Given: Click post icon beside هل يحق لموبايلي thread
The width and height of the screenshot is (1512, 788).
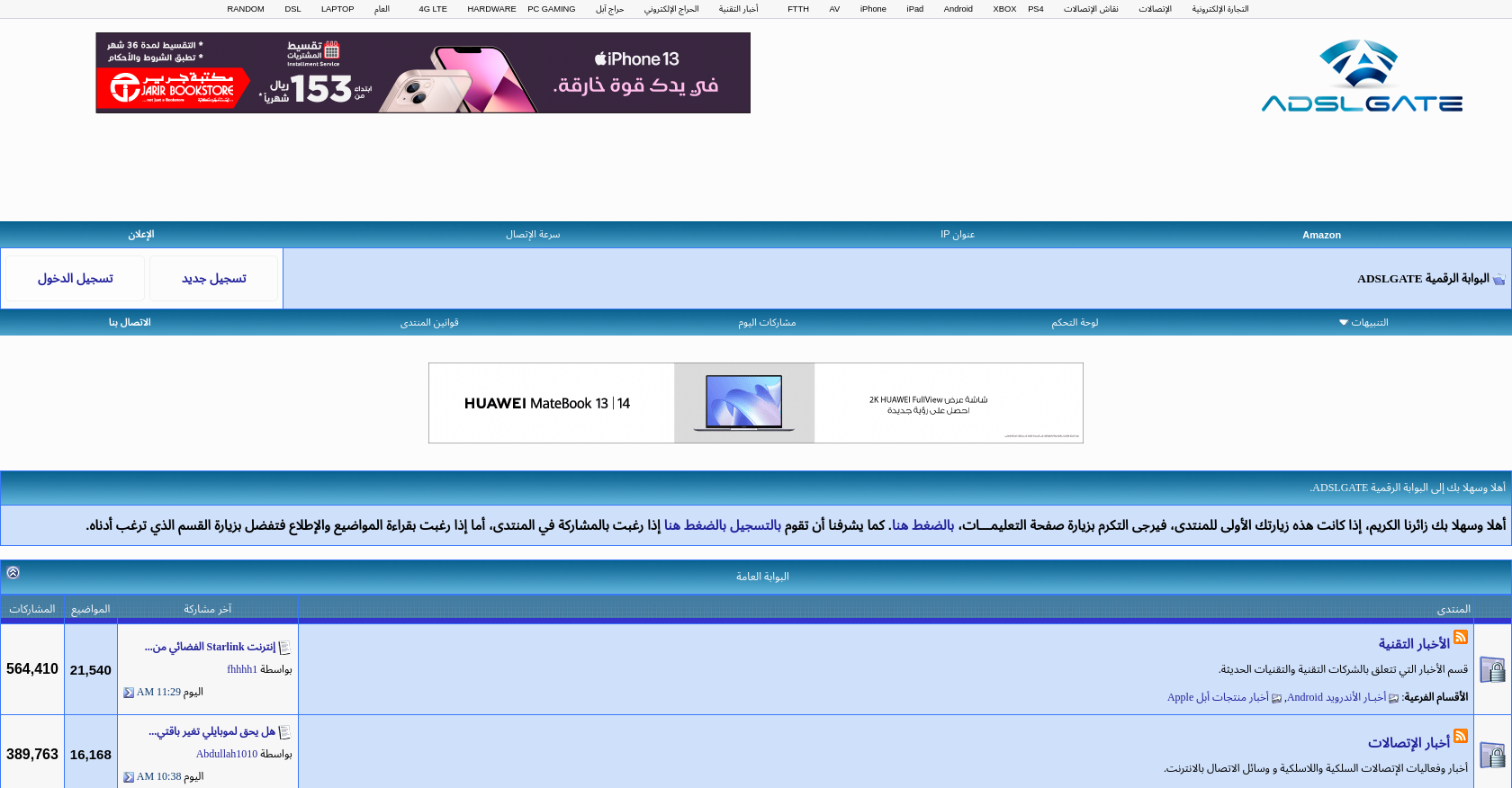Looking at the screenshot, I should pos(285,732).
